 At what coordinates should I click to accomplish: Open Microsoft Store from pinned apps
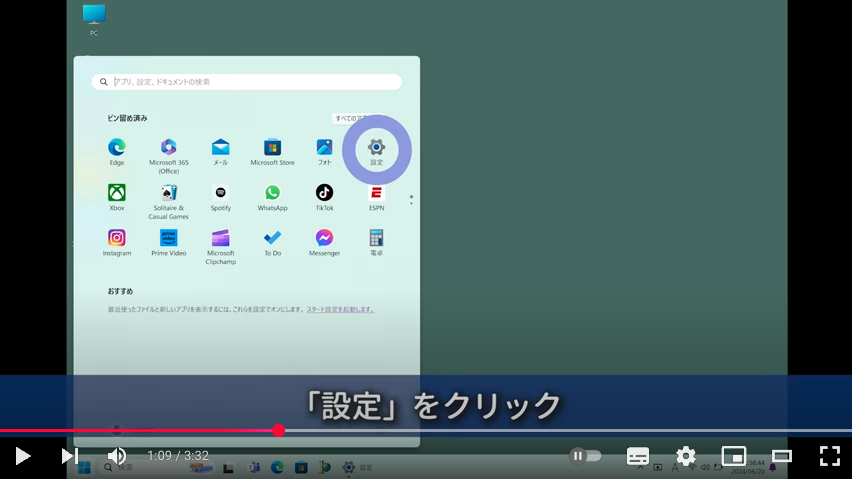click(x=272, y=152)
